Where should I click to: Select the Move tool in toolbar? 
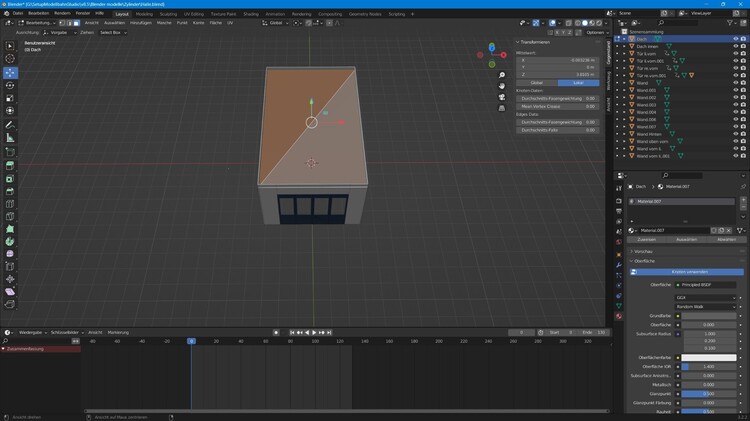click(x=10, y=73)
